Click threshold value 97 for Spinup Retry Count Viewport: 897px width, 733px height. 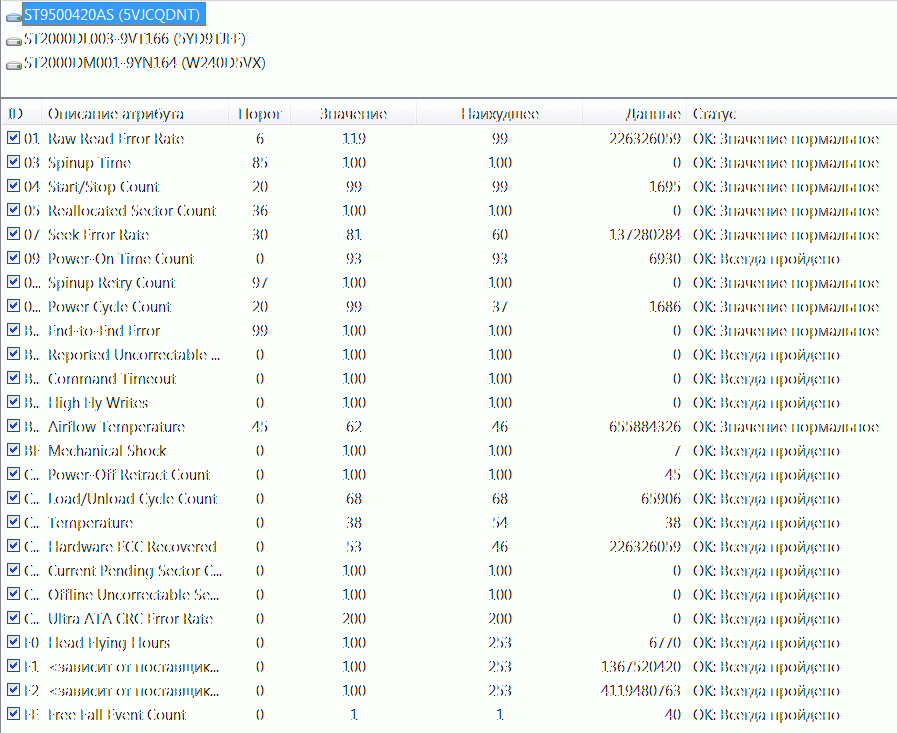click(260, 283)
